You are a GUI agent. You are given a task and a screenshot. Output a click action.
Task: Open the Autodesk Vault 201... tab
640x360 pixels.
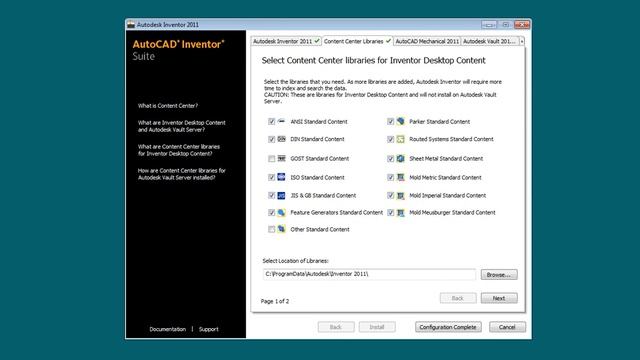(489, 41)
